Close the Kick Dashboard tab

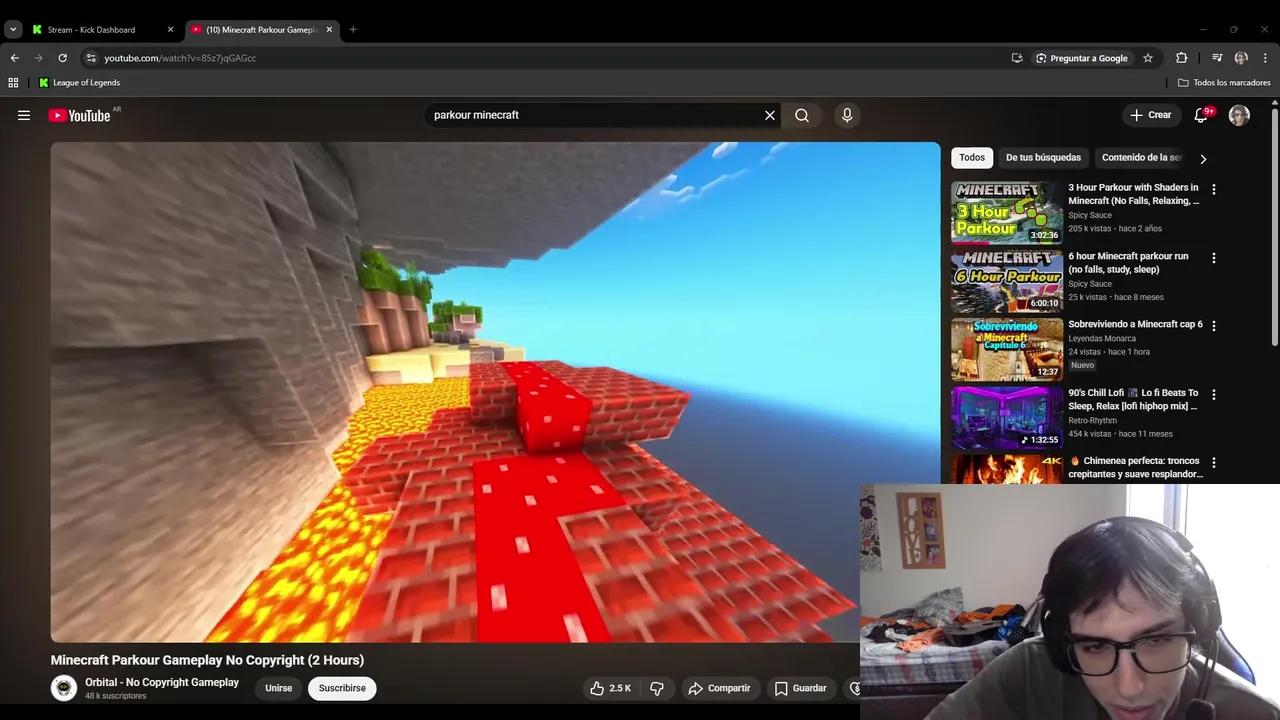tap(170, 30)
